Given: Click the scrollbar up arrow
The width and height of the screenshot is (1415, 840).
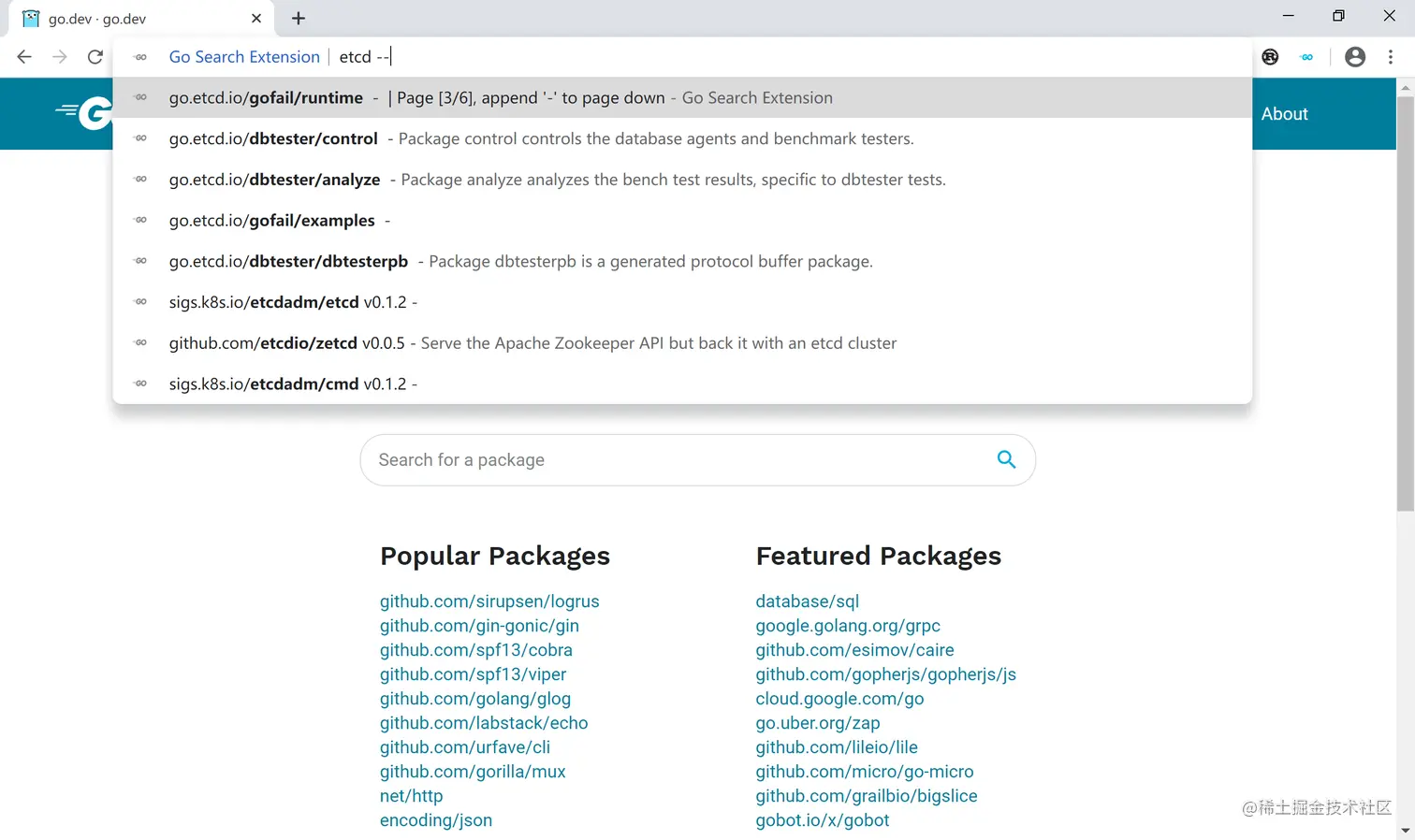Looking at the screenshot, I should [1406, 87].
